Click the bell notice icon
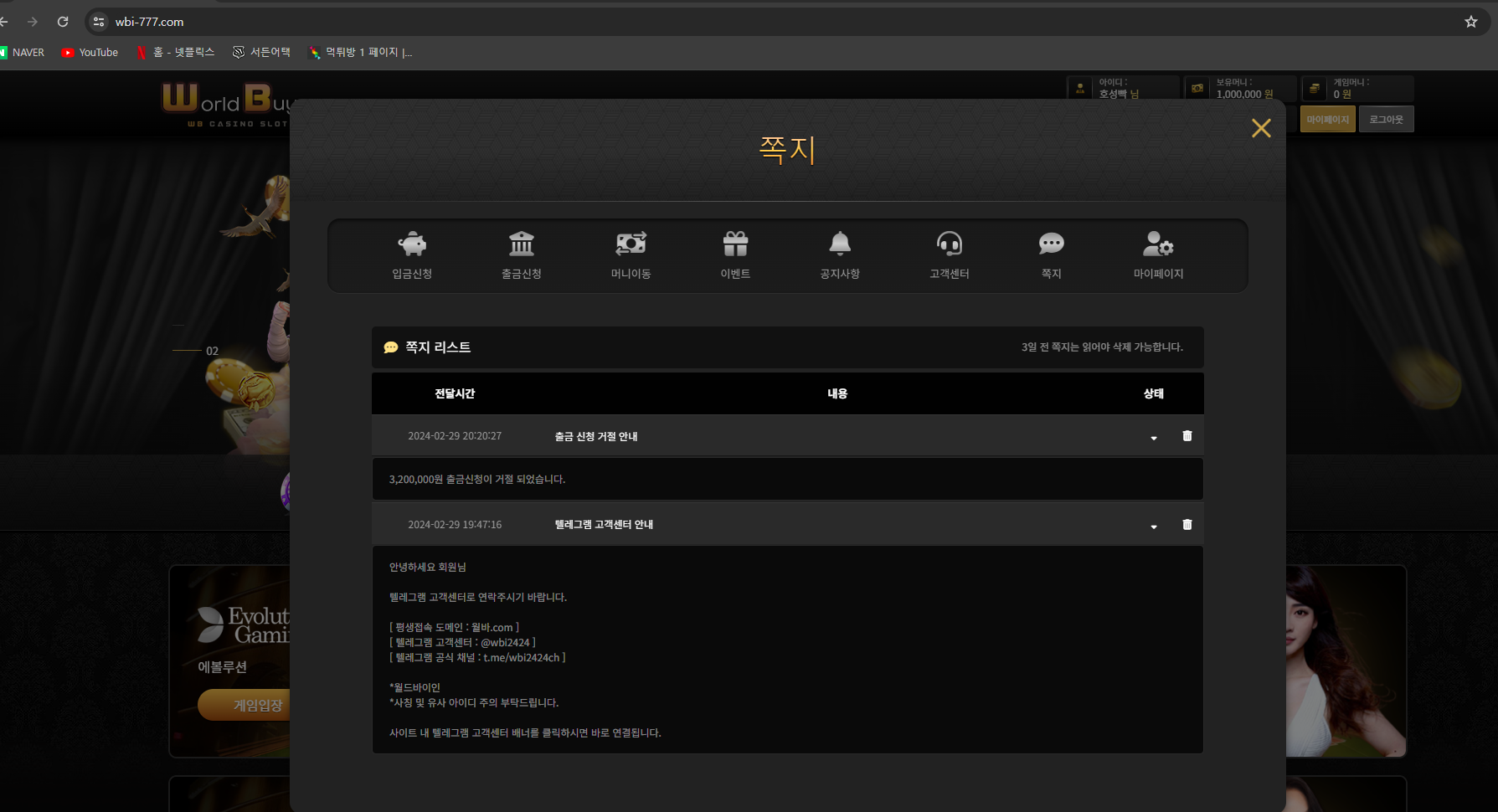The width and height of the screenshot is (1498, 812). coord(840,244)
